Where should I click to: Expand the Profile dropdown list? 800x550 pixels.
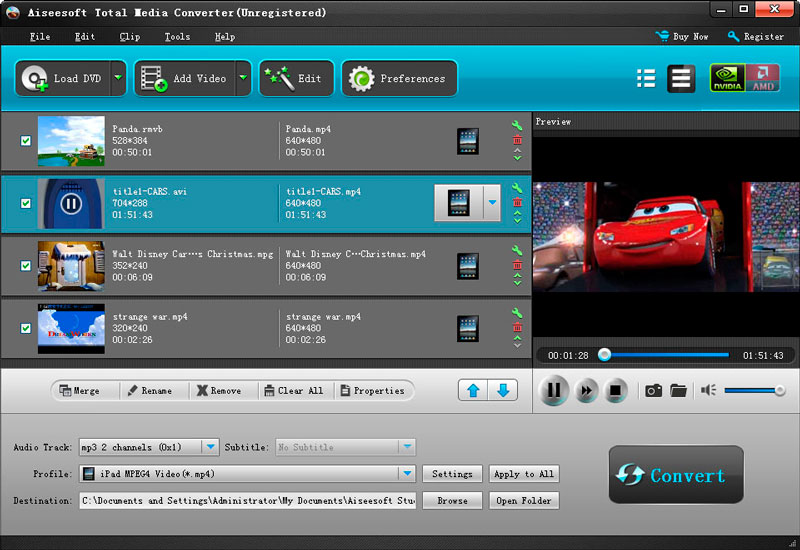pos(407,474)
